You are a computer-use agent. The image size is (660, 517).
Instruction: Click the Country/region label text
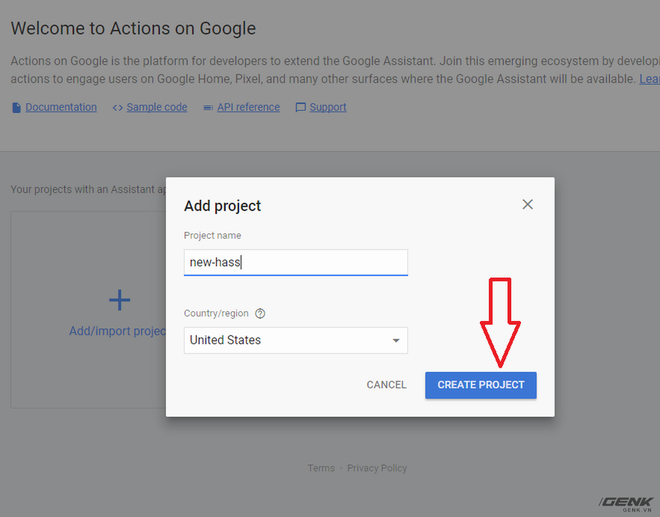(x=216, y=313)
